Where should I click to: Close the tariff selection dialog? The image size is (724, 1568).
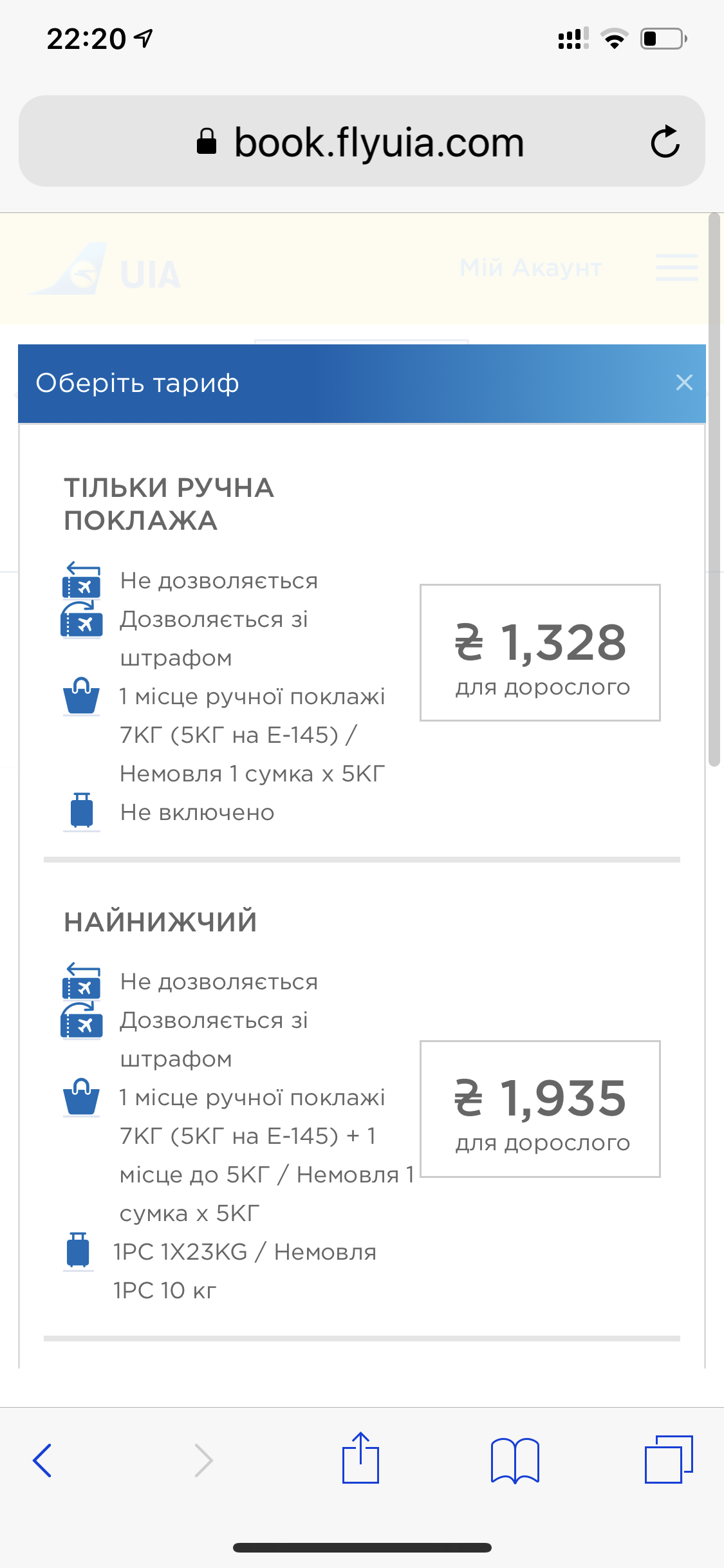[x=684, y=382]
